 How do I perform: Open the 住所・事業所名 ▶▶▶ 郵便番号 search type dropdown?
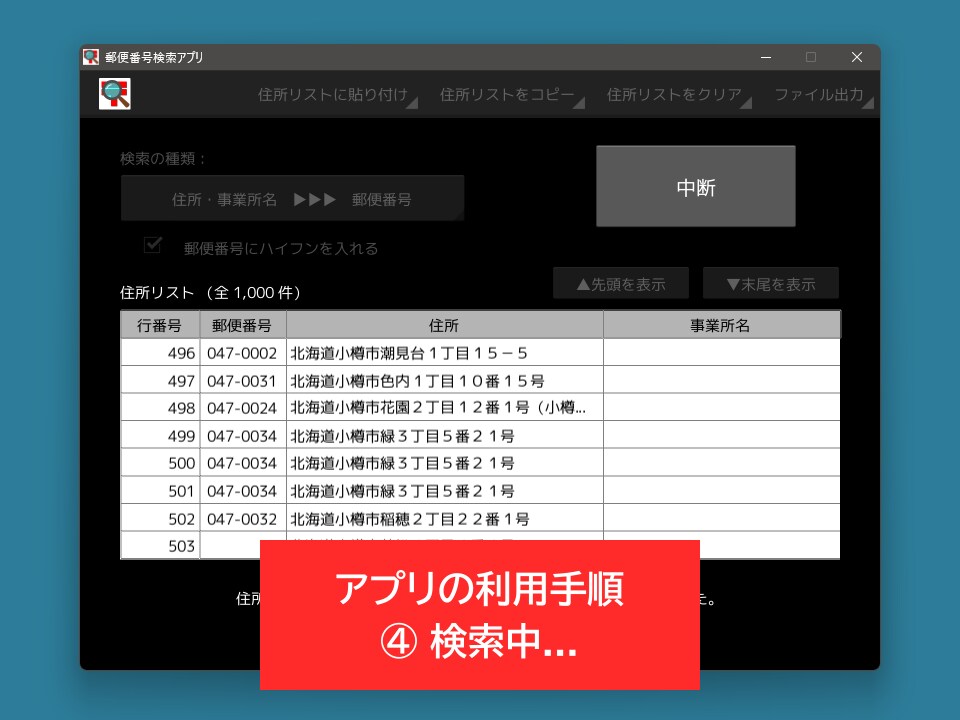coord(292,198)
